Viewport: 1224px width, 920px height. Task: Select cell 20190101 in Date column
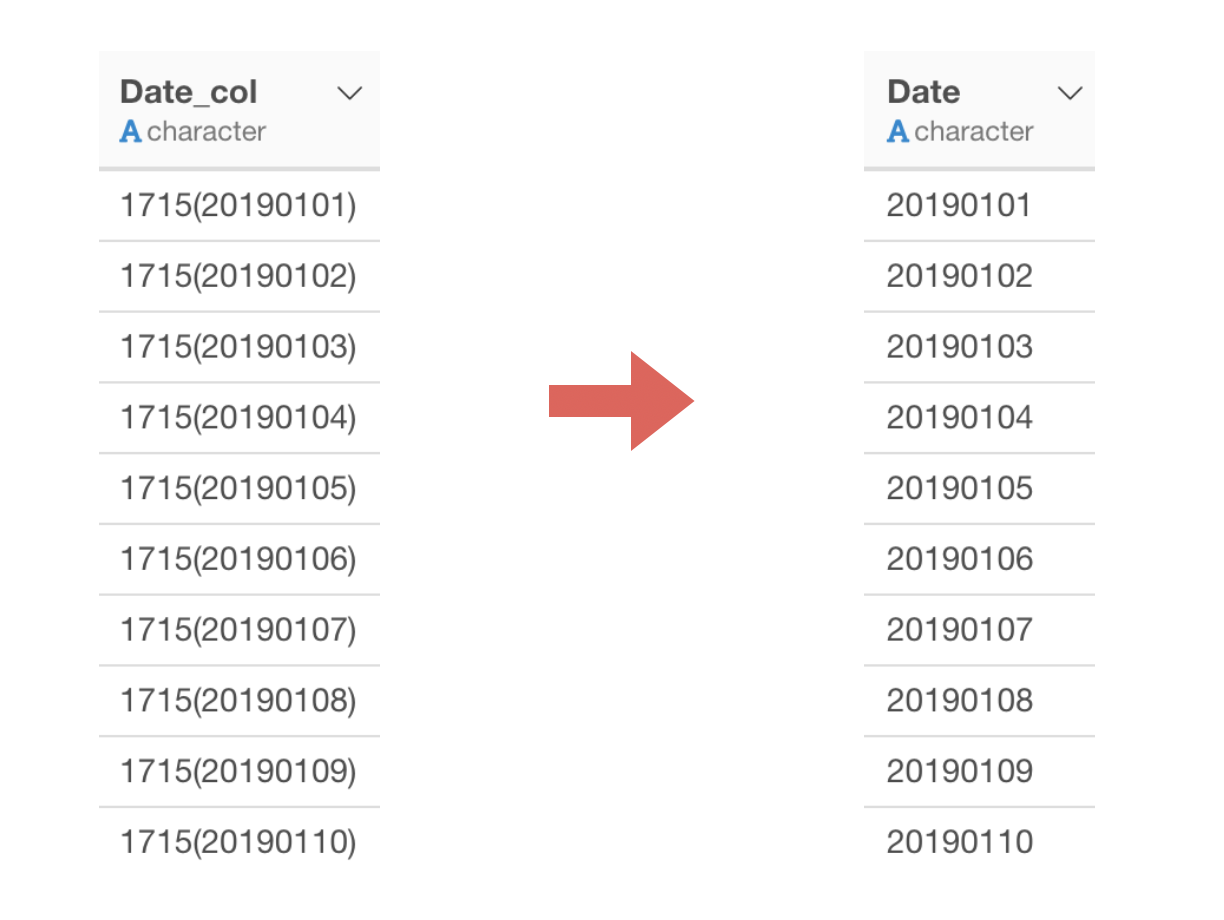979,206
